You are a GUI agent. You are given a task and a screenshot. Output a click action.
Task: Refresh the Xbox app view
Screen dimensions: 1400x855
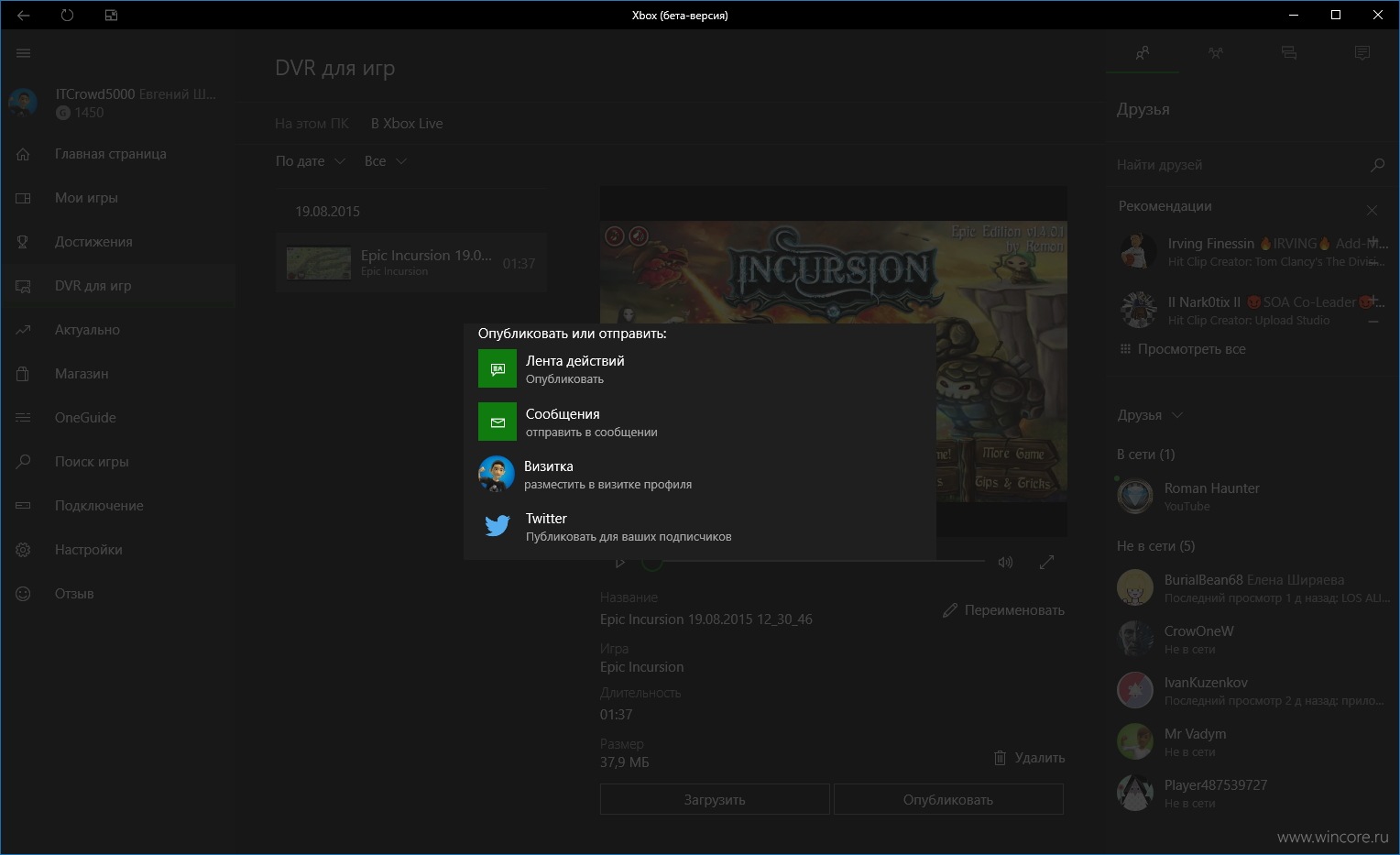pos(67,16)
